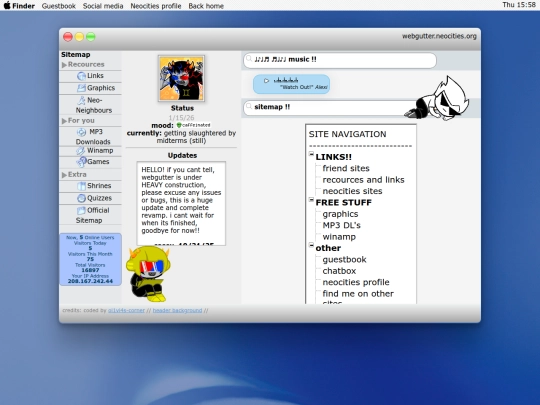Click the green caffeinated mood icon
The image size is (540, 405).
(x=179, y=125)
